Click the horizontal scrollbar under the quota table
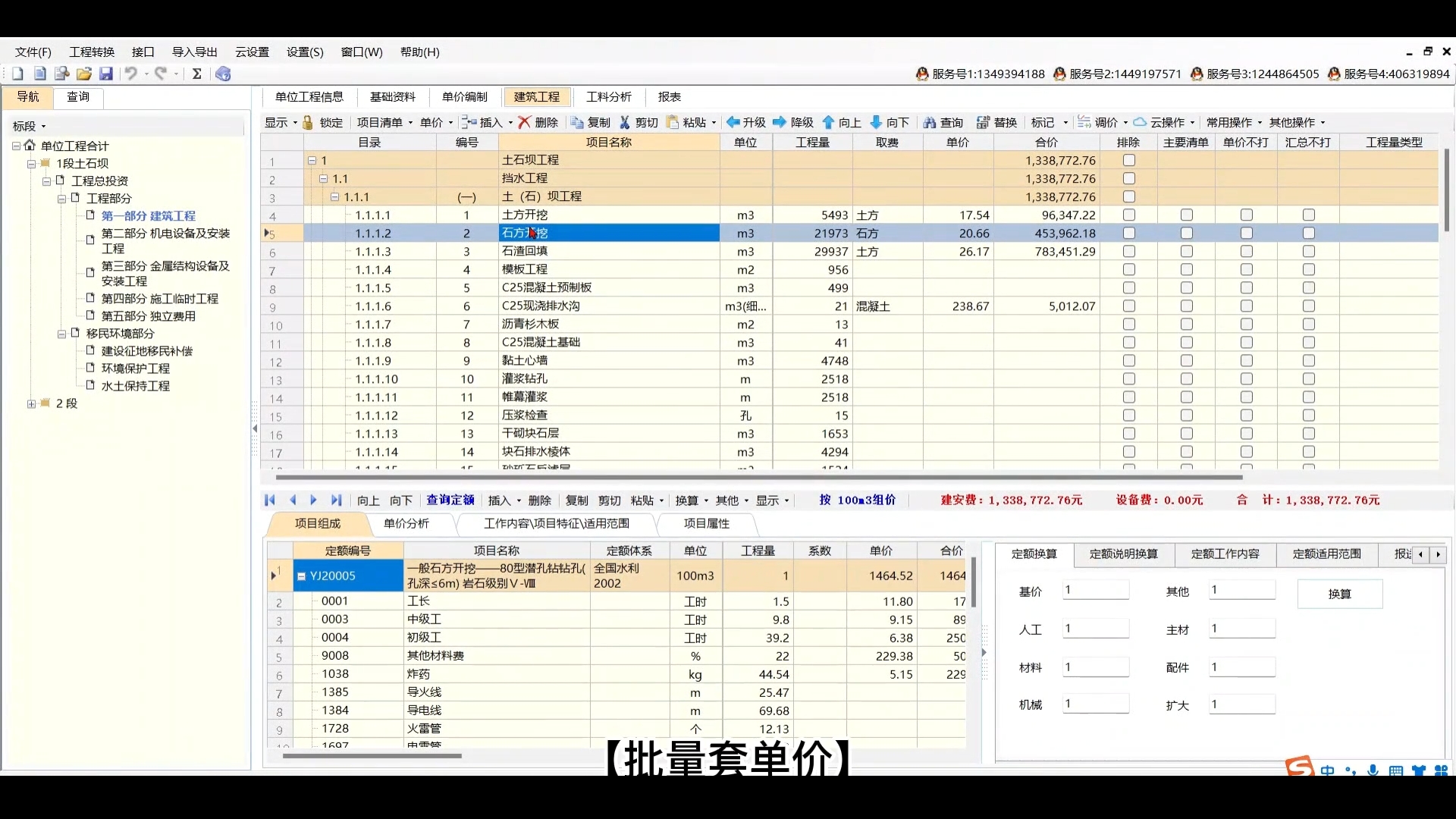Image resolution: width=1456 pixels, height=819 pixels. coord(372,756)
